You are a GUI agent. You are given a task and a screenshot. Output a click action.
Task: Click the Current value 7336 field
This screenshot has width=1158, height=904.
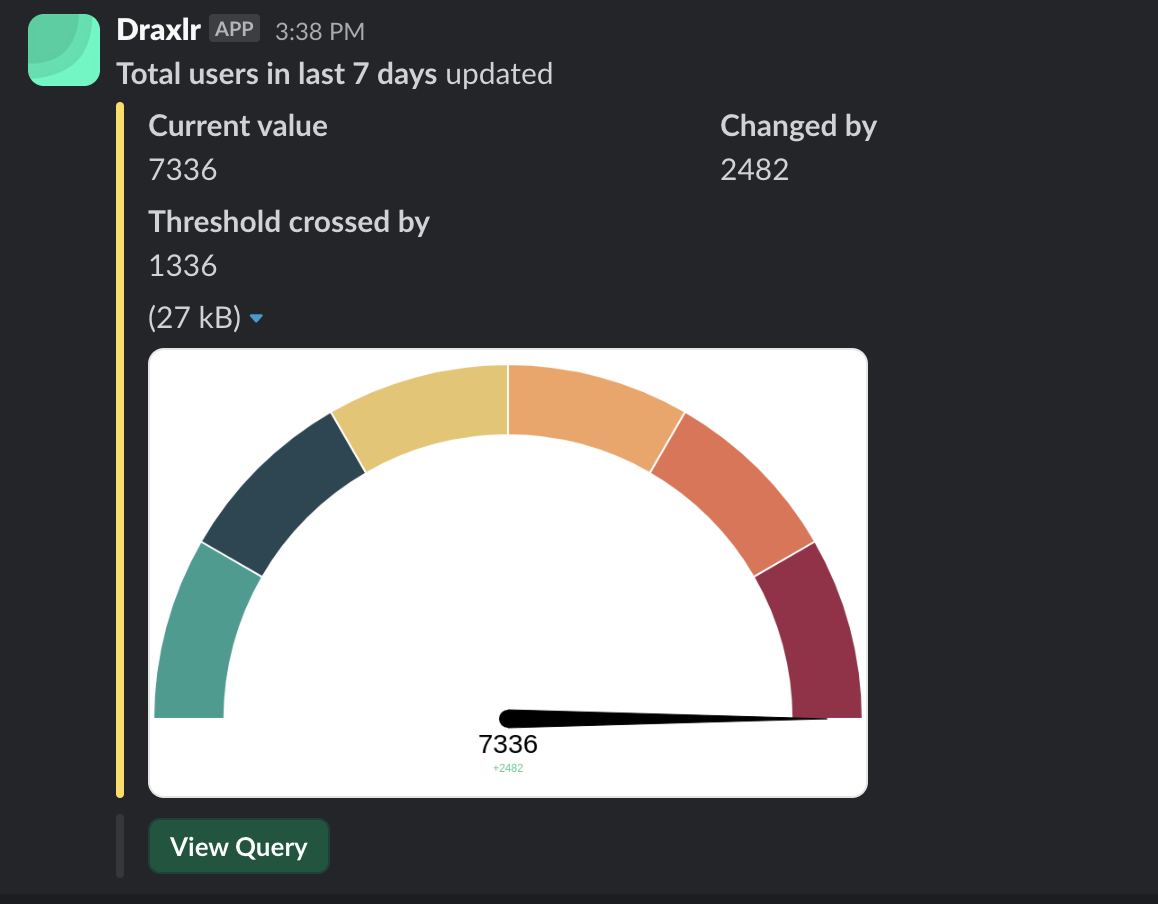coord(238,147)
